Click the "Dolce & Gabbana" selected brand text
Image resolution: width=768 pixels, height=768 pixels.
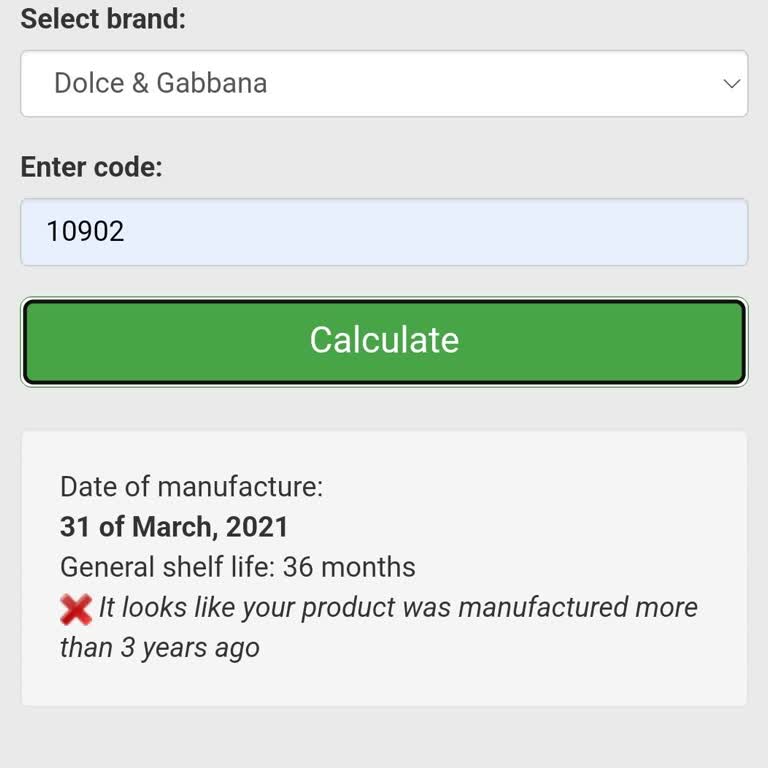[160, 83]
